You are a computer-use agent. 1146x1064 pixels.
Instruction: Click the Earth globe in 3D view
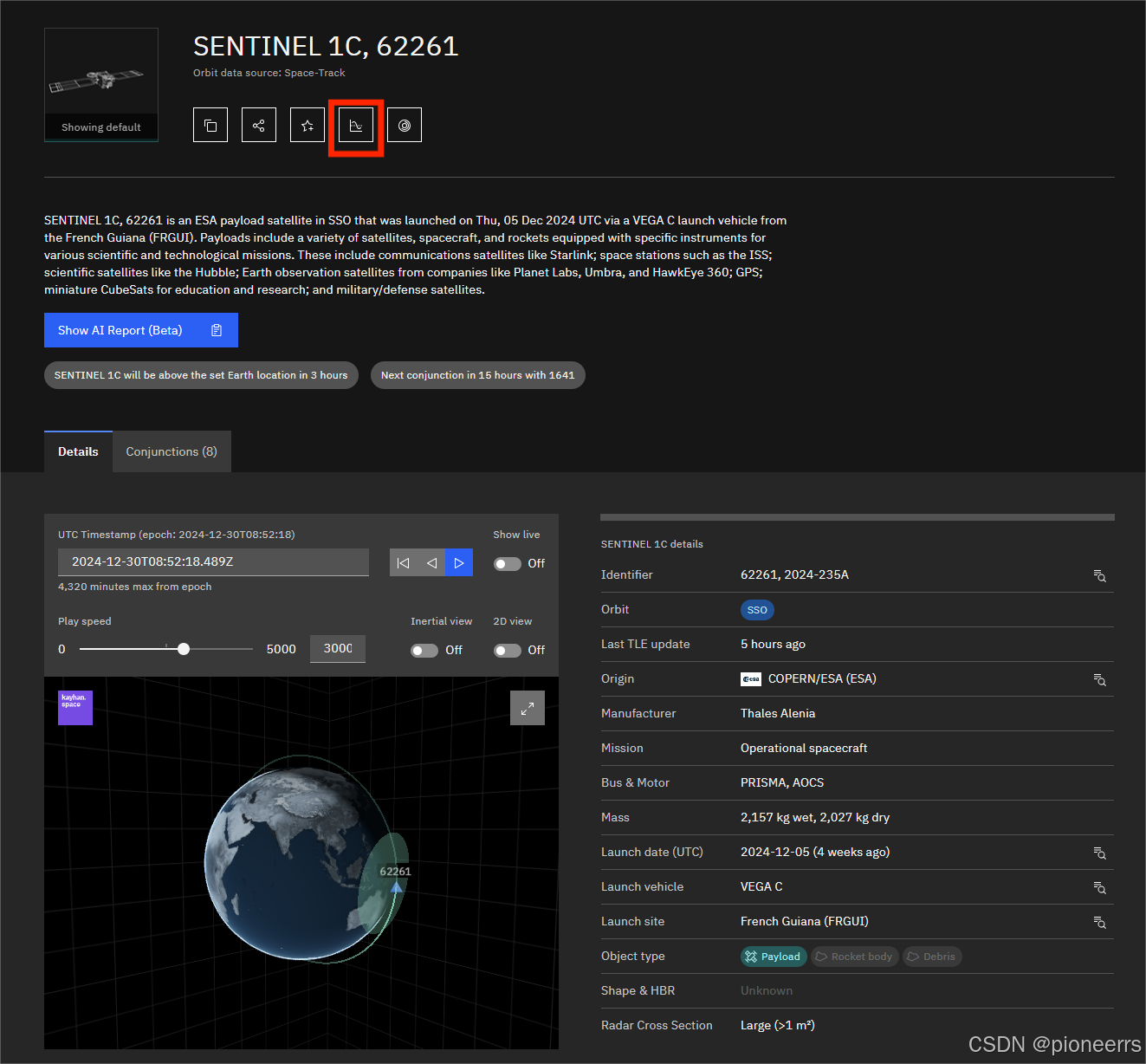click(x=299, y=862)
